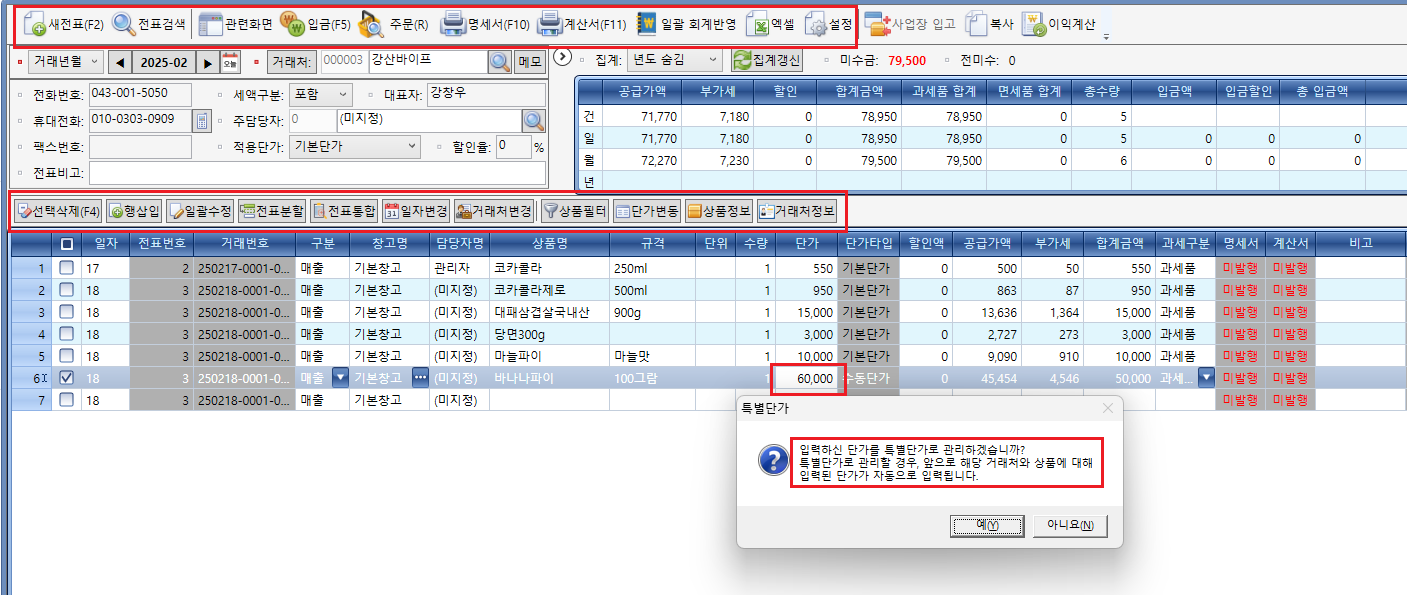This screenshot has height=595, width=1407.
Task: Click the calculator icon next to 휴대전화
Action: click(202, 121)
